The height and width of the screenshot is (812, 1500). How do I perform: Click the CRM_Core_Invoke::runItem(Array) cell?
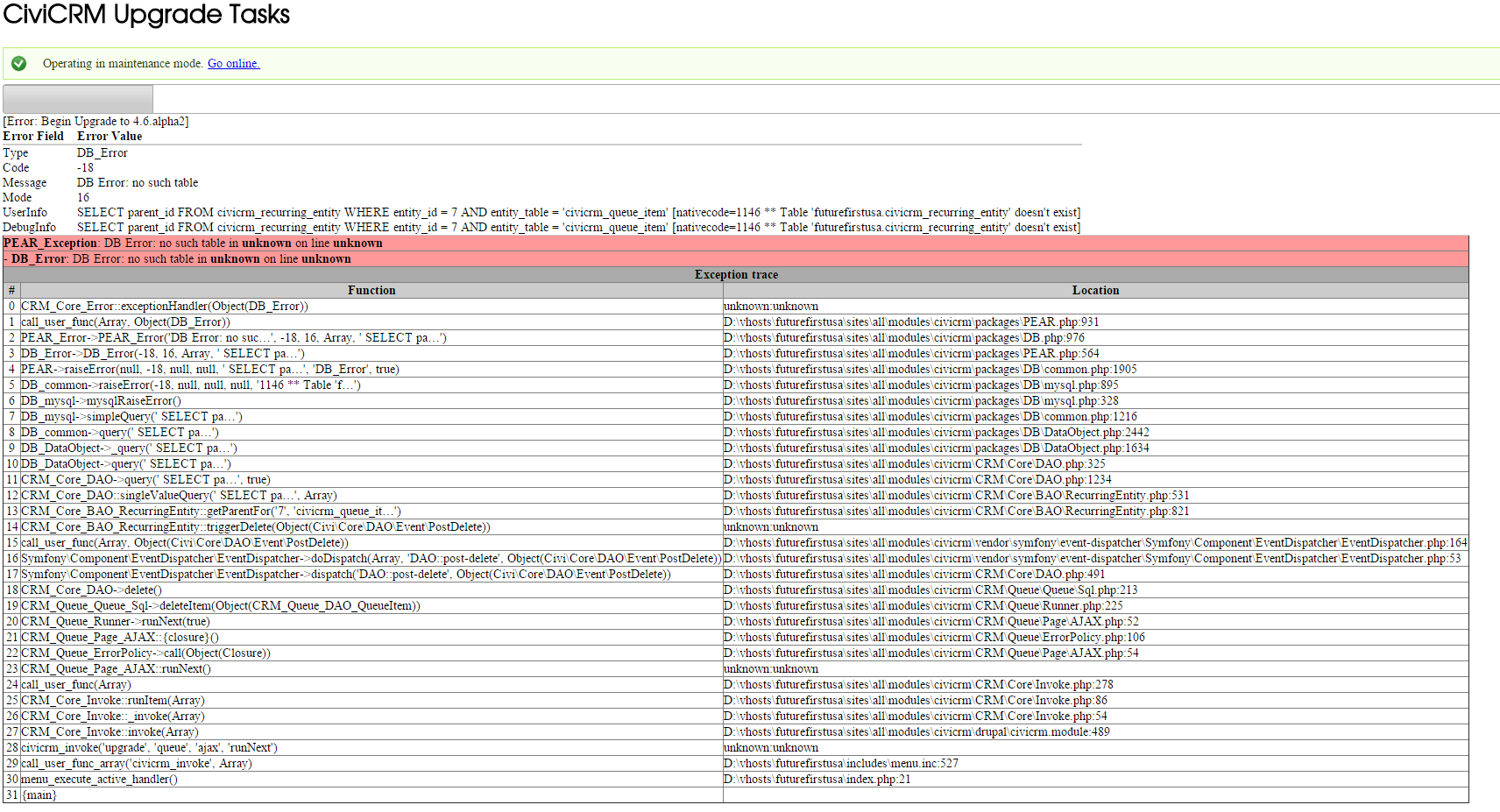371,701
